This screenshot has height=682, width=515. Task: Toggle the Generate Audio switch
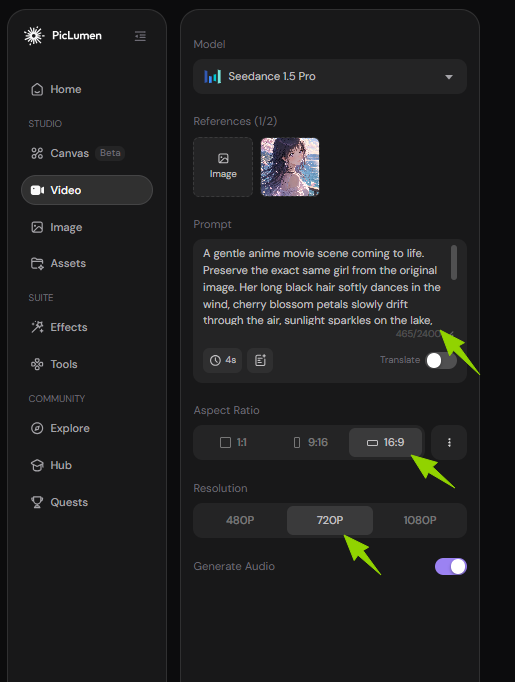click(451, 567)
